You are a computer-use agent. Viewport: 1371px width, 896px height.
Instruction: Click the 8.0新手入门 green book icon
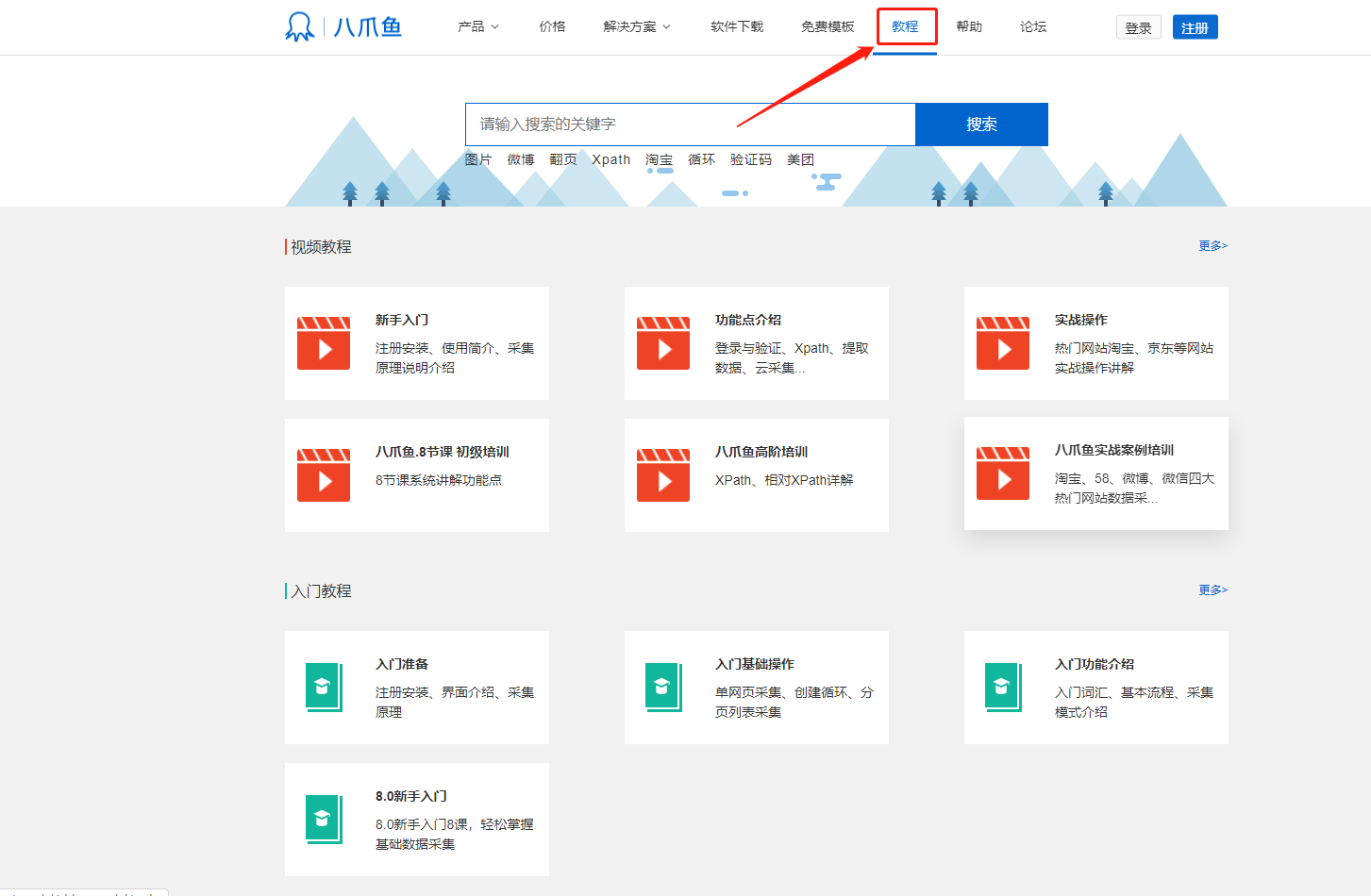pyautogui.click(x=324, y=820)
